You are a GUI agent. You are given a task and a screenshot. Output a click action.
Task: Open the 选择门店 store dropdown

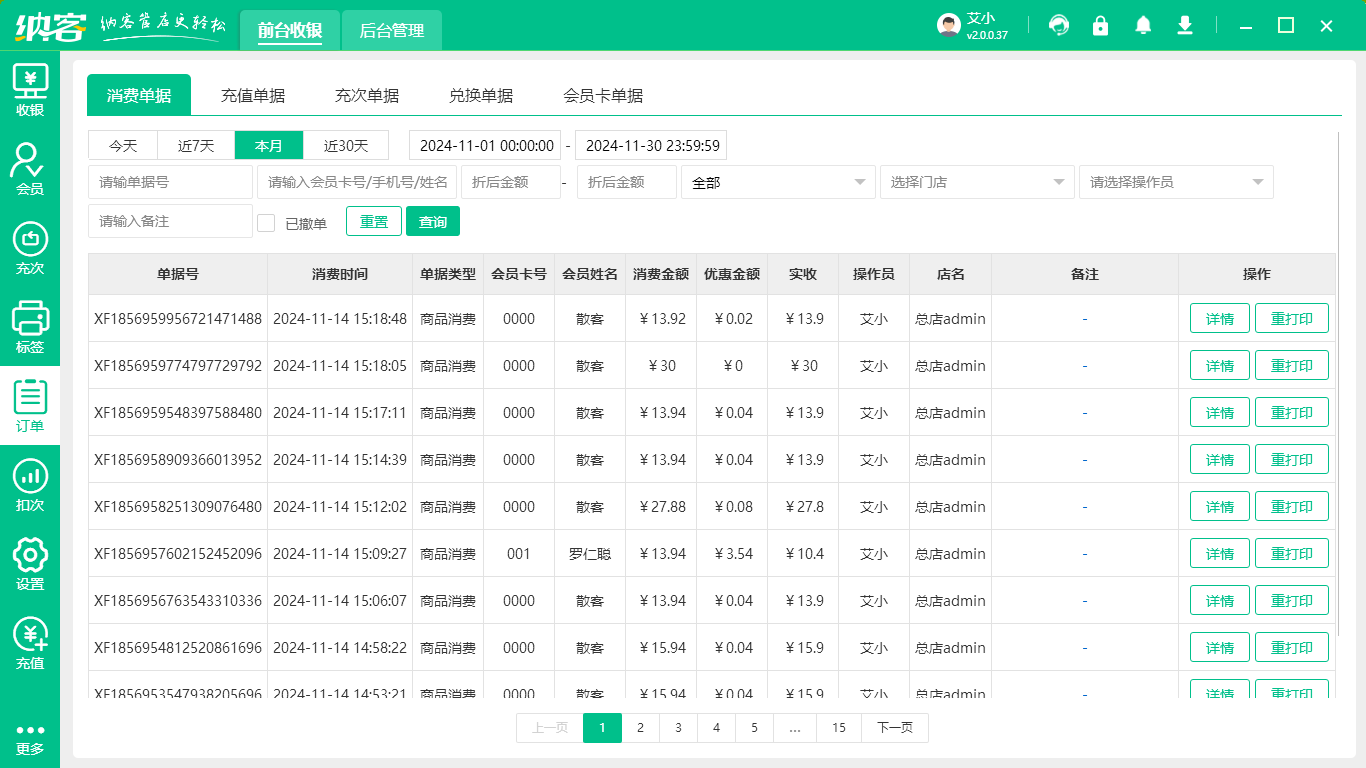[x=977, y=182]
